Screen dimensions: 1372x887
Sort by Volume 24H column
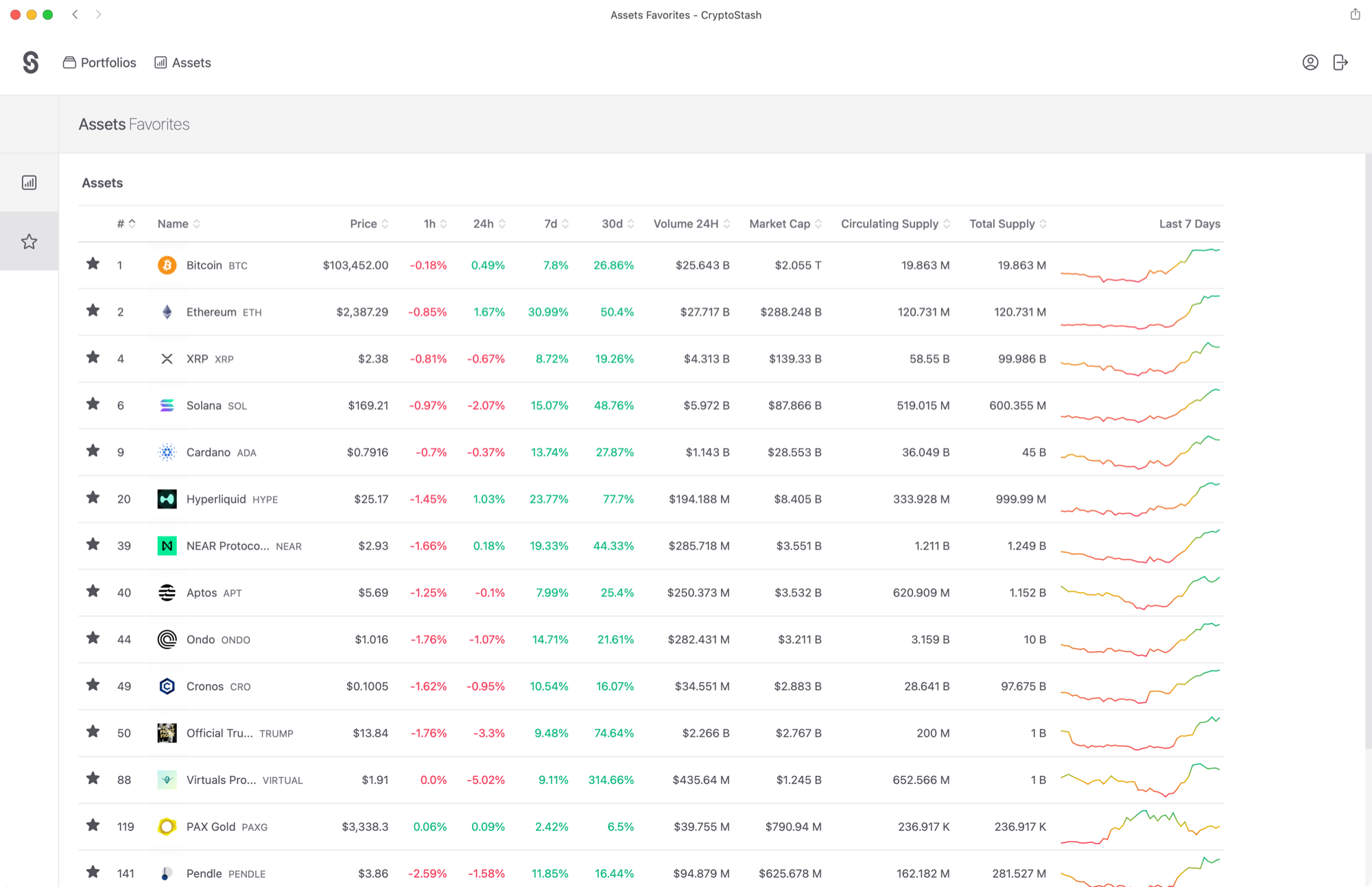click(691, 224)
